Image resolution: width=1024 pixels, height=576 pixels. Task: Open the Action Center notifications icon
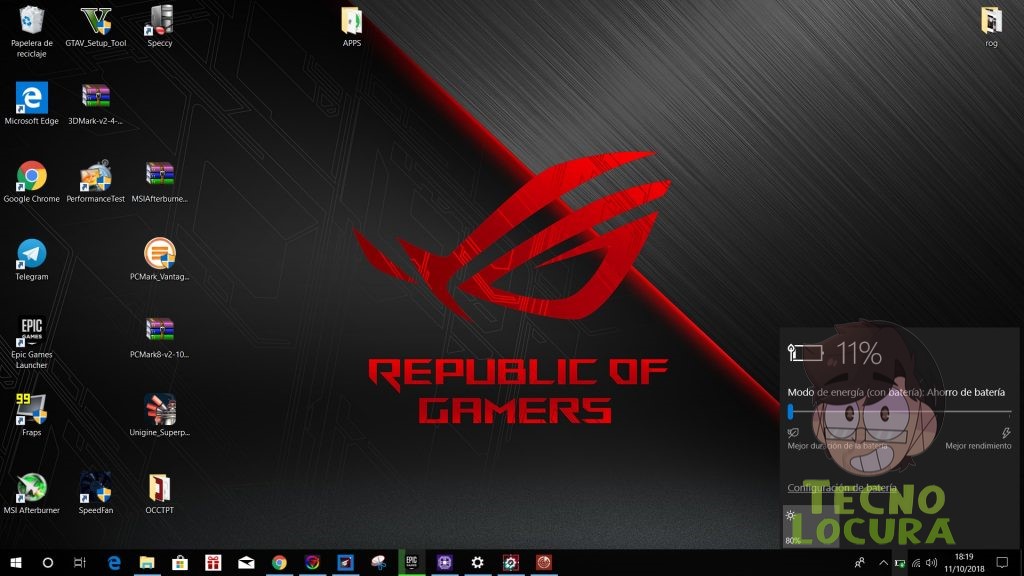tap(1002, 562)
